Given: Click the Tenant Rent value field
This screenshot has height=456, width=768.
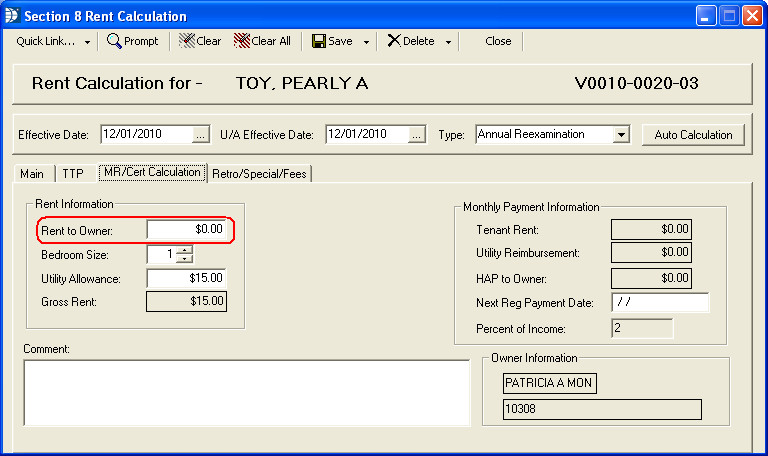Looking at the screenshot, I should [651, 229].
